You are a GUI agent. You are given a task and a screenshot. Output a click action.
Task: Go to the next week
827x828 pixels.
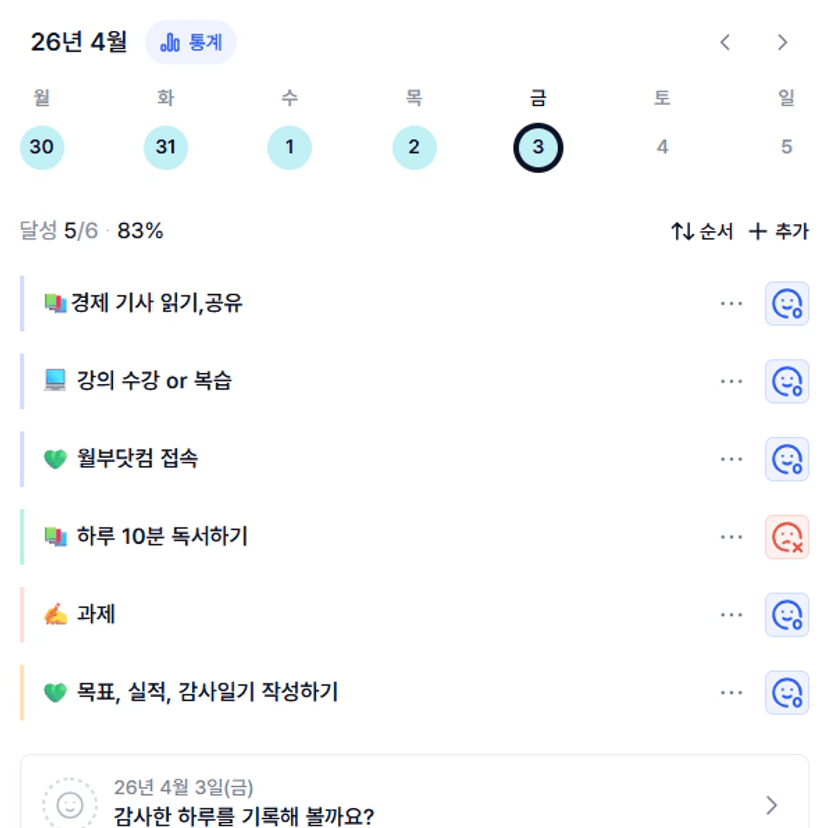tap(783, 42)
